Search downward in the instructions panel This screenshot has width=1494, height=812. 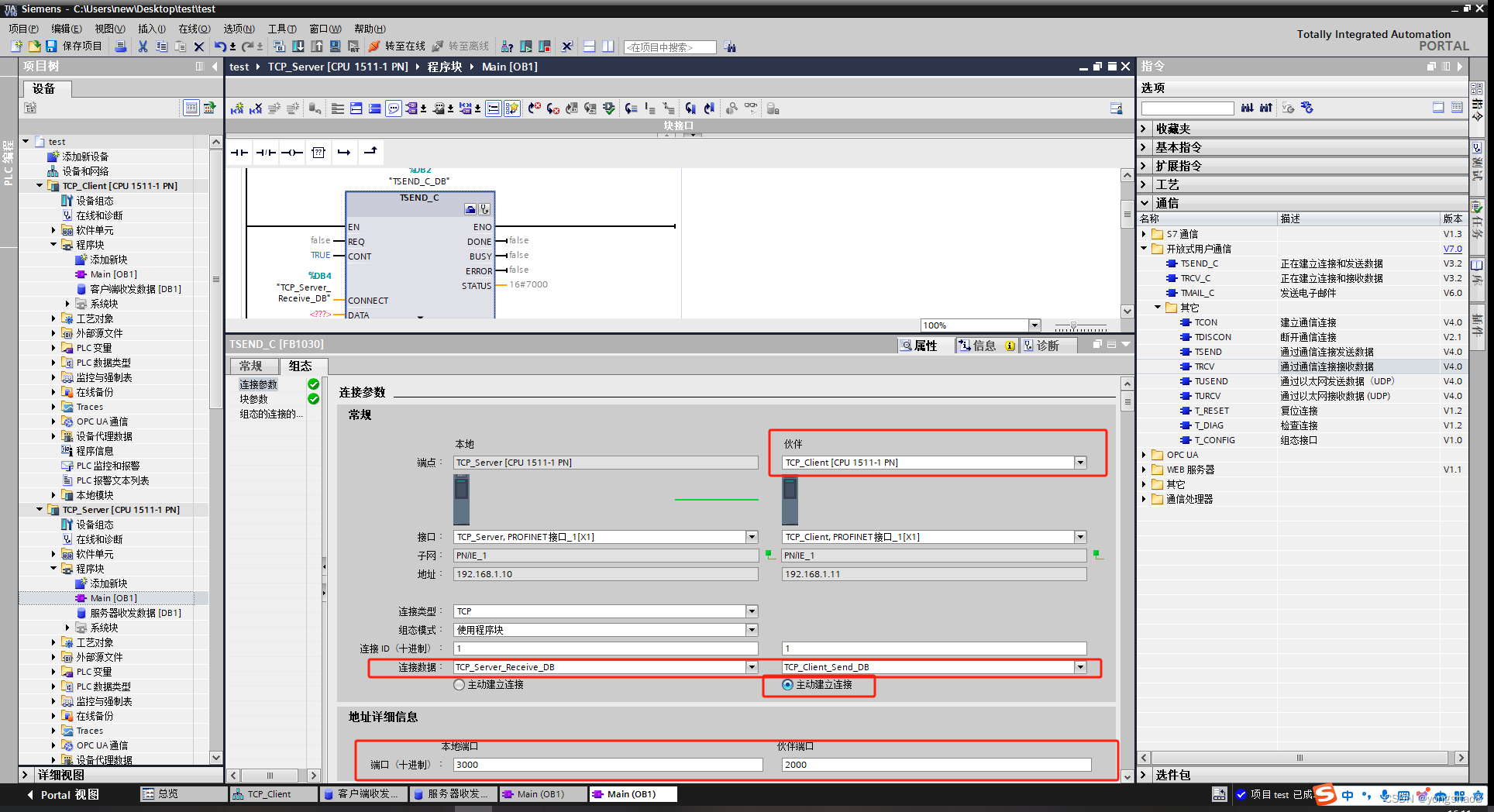coord(1247,108)
